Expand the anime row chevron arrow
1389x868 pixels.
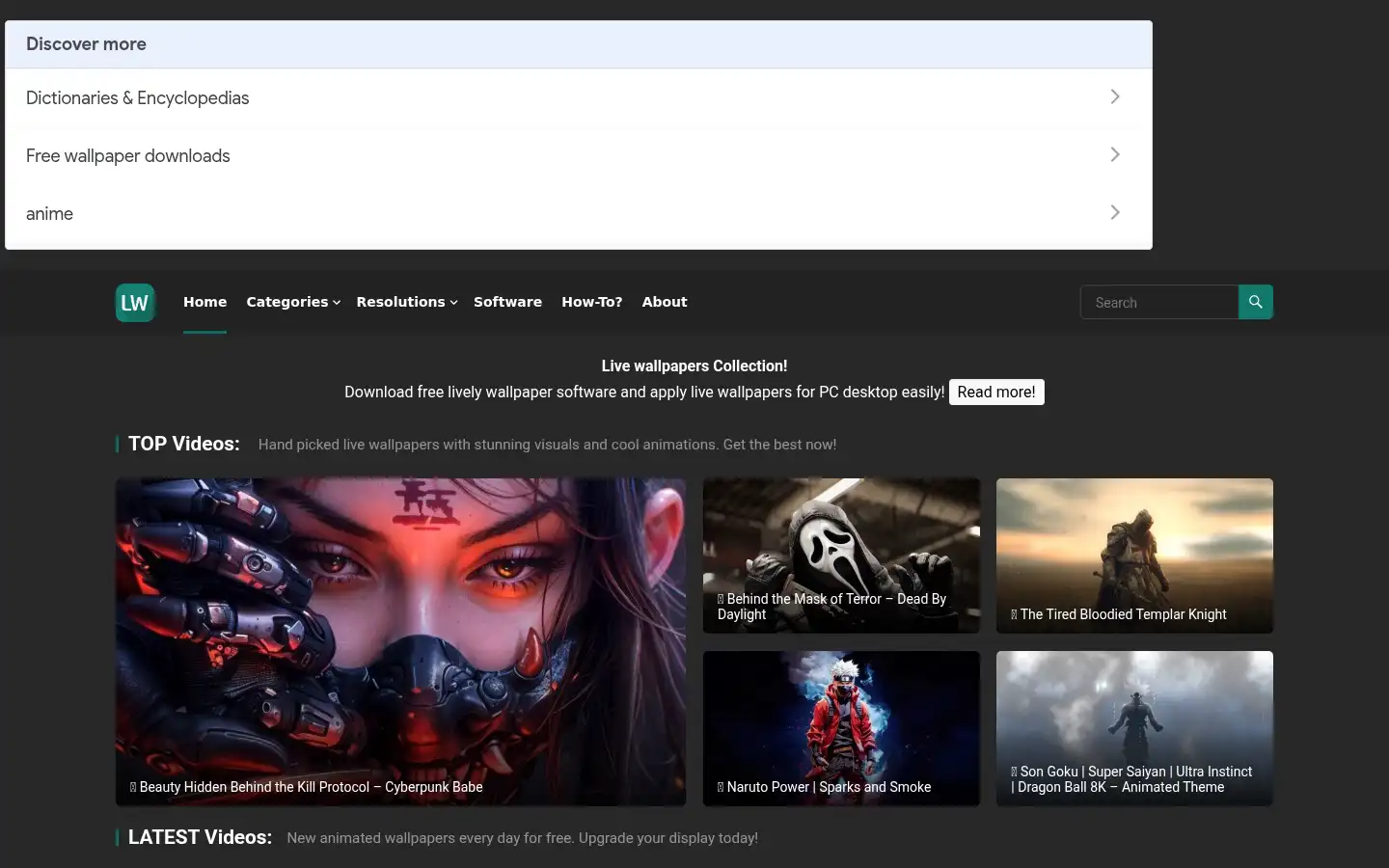1115,212
